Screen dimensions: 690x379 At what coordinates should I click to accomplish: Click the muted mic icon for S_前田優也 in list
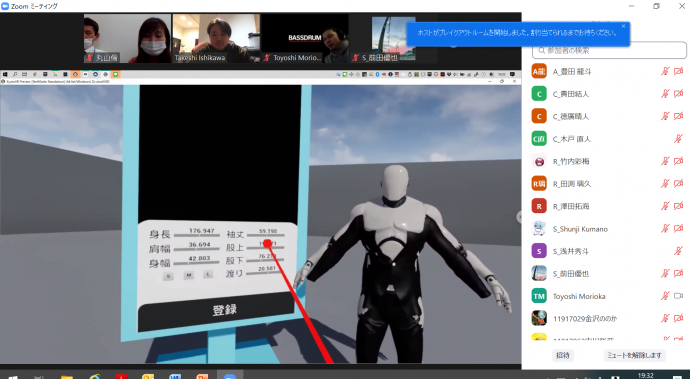coord(665,273)
